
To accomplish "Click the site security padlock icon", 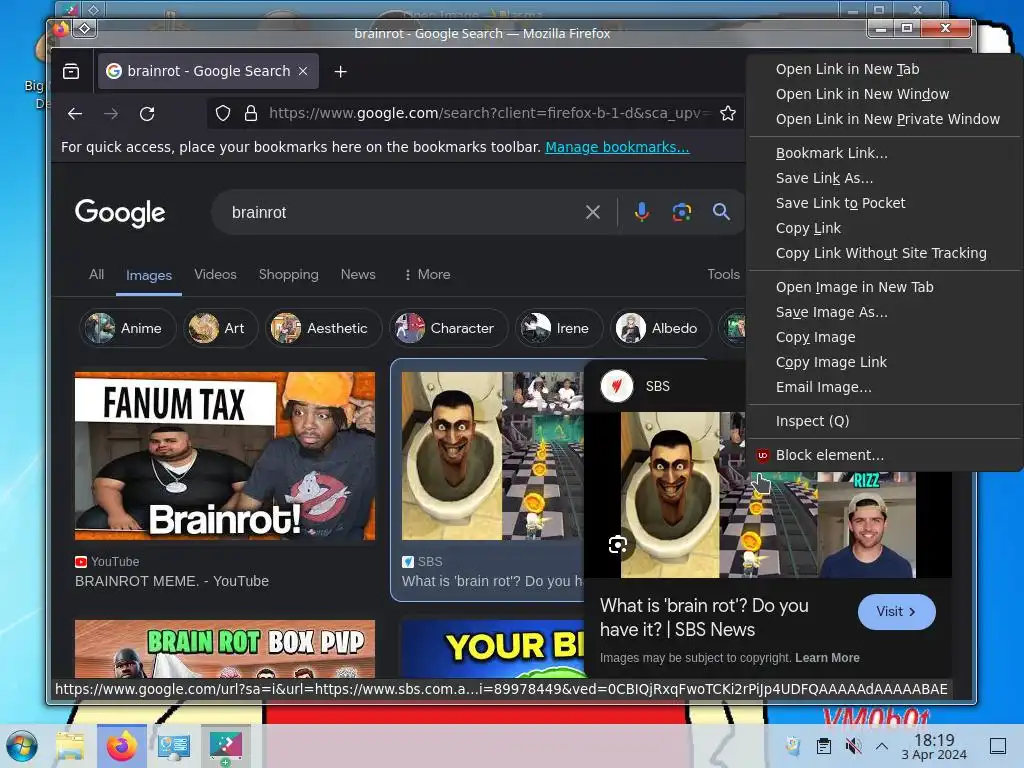I will (250, 114).
